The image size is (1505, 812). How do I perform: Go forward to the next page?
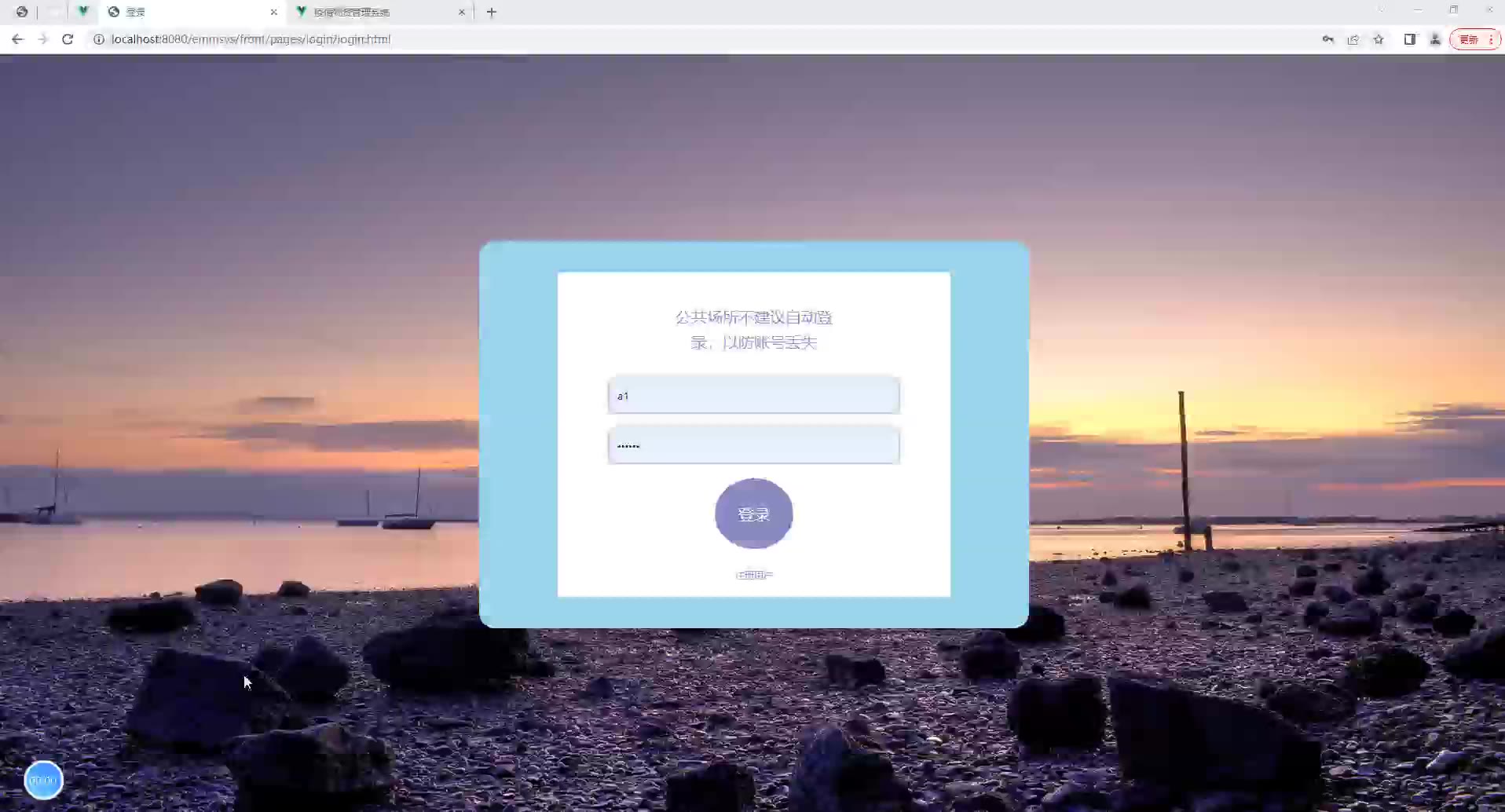click(x=42, y=39)
